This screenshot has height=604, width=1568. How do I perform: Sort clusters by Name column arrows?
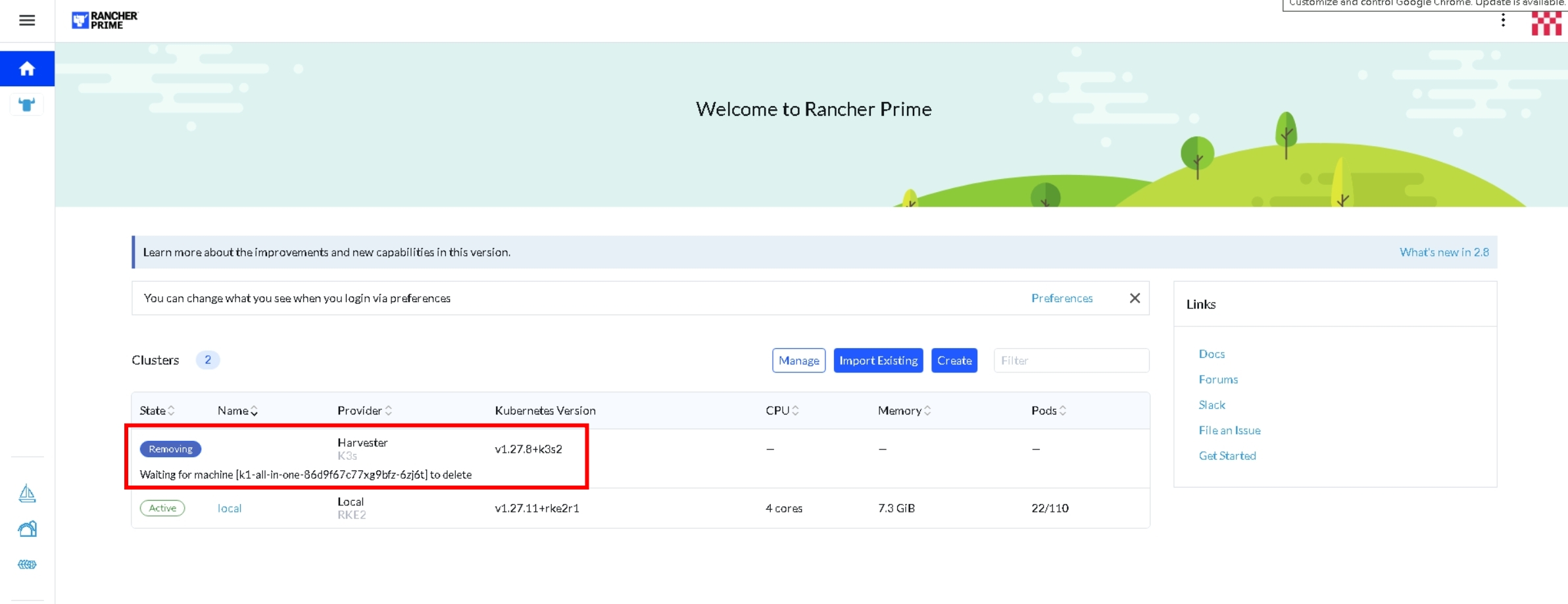[x=254, y=411]
